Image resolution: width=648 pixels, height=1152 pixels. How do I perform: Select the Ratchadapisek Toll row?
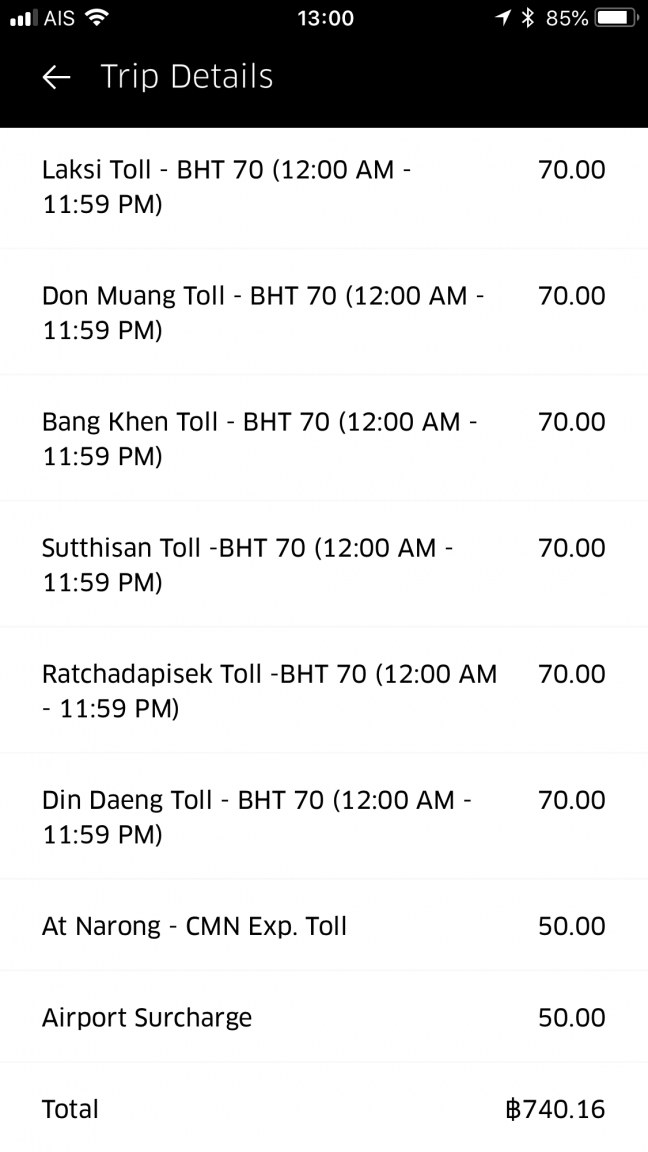coord(324,690)
